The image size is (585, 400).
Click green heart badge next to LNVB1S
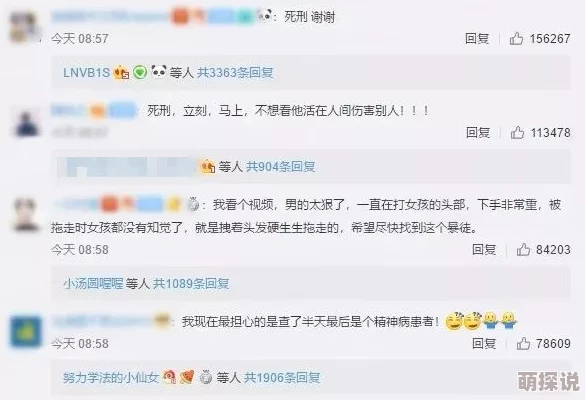(x=140, y=72)
